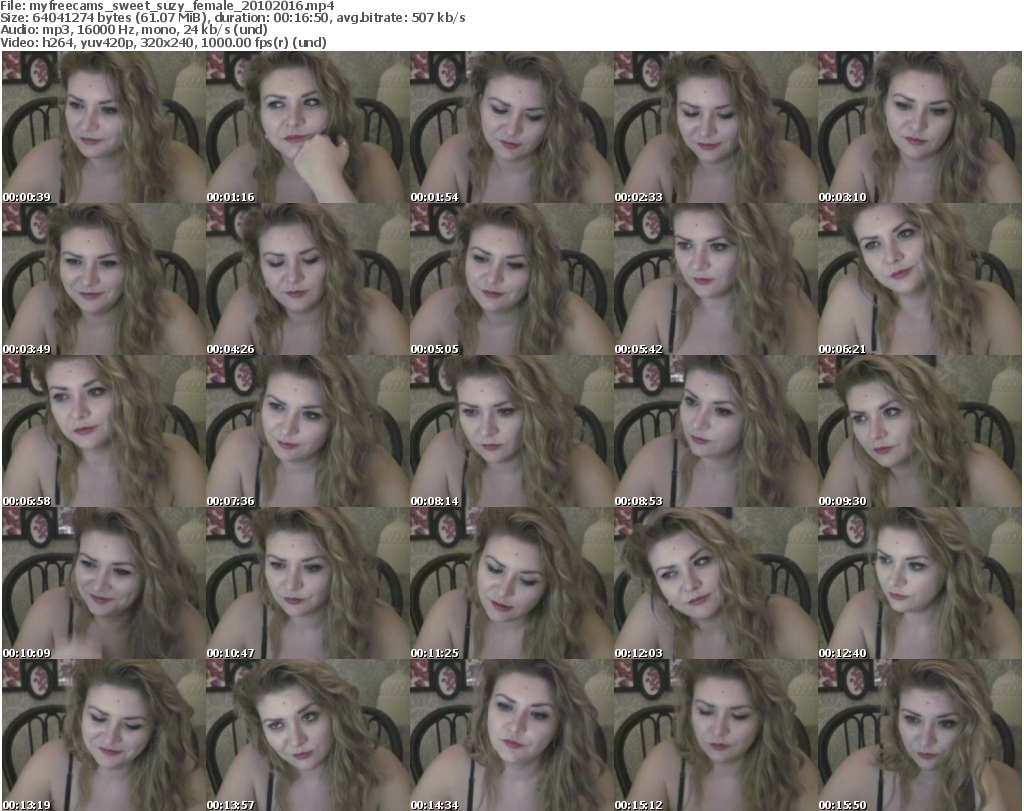Click the frame stamped 00:15:12
Image resolution: width=1024 pixels, height=811 pixels.
tap(716, 735)
